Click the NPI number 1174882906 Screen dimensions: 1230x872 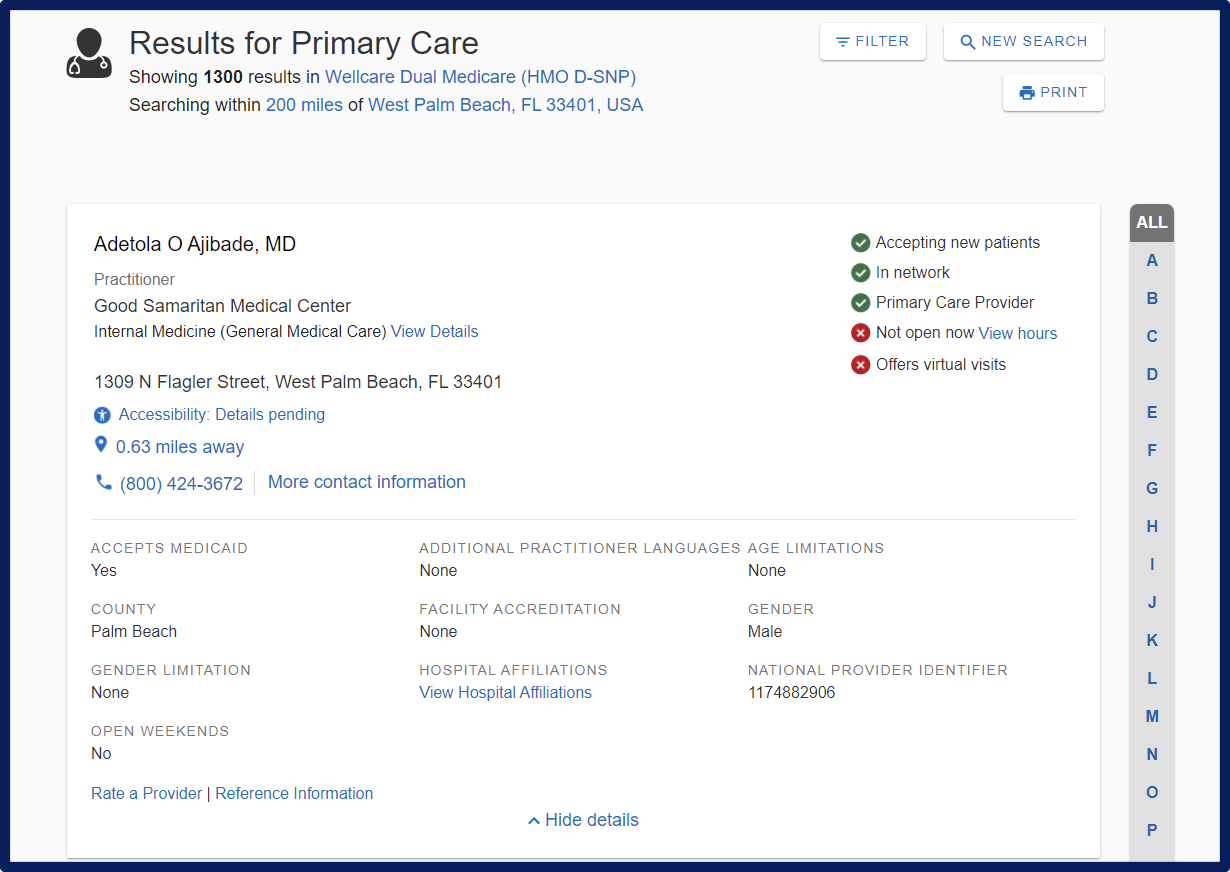coord(792,693)
